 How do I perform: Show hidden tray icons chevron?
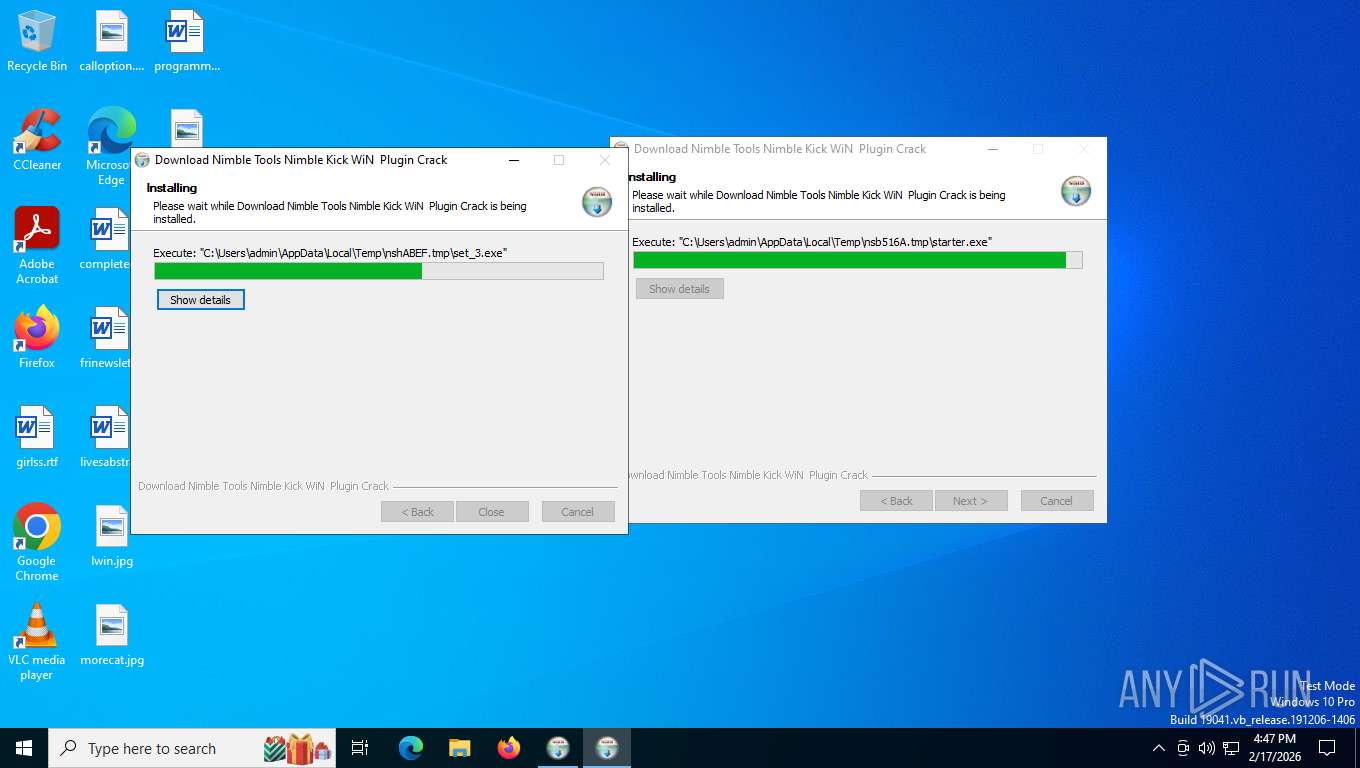(x=1159, y=748)
